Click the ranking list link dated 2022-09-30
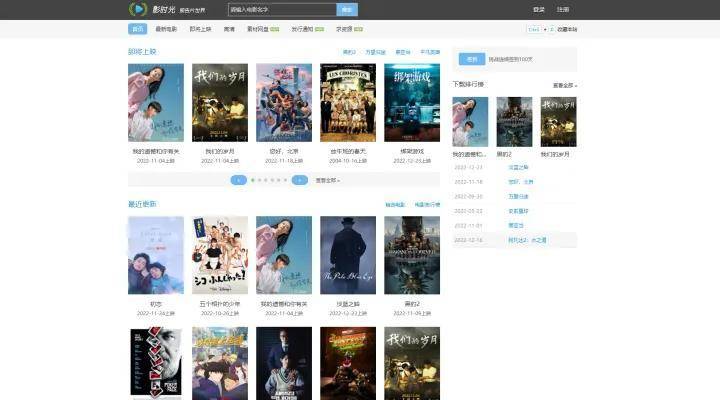Image resolution: width=720 pixels, height=400 pixels. pos(518,197)
